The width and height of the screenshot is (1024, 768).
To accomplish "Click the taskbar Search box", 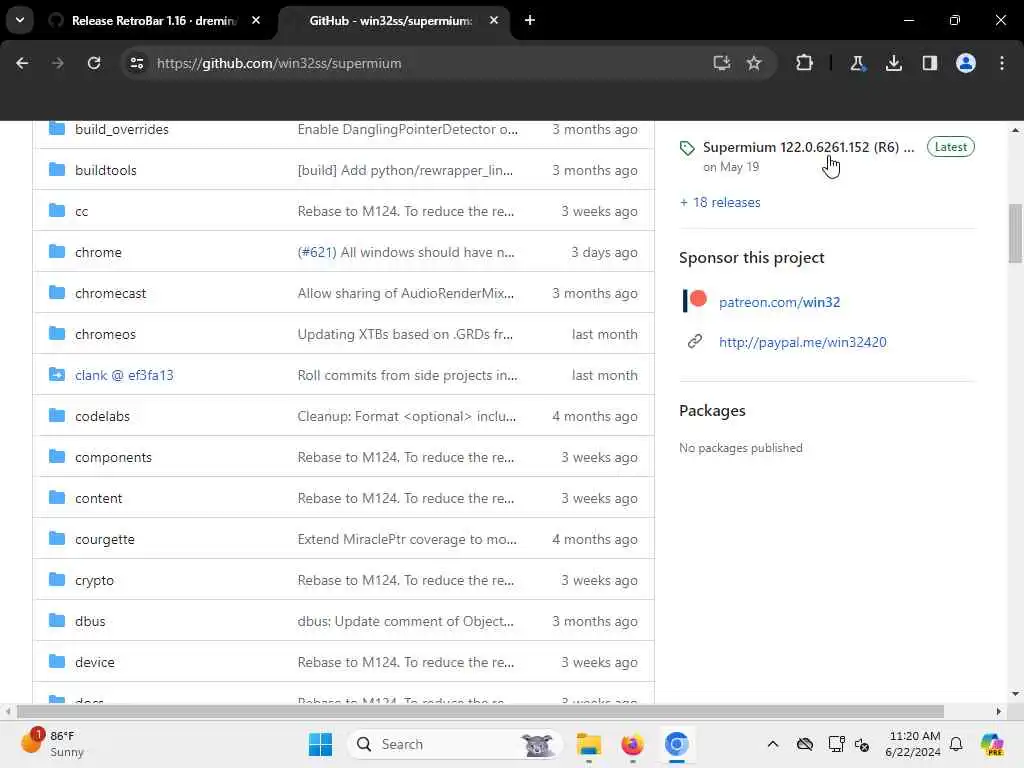I will tap(455, 744).
